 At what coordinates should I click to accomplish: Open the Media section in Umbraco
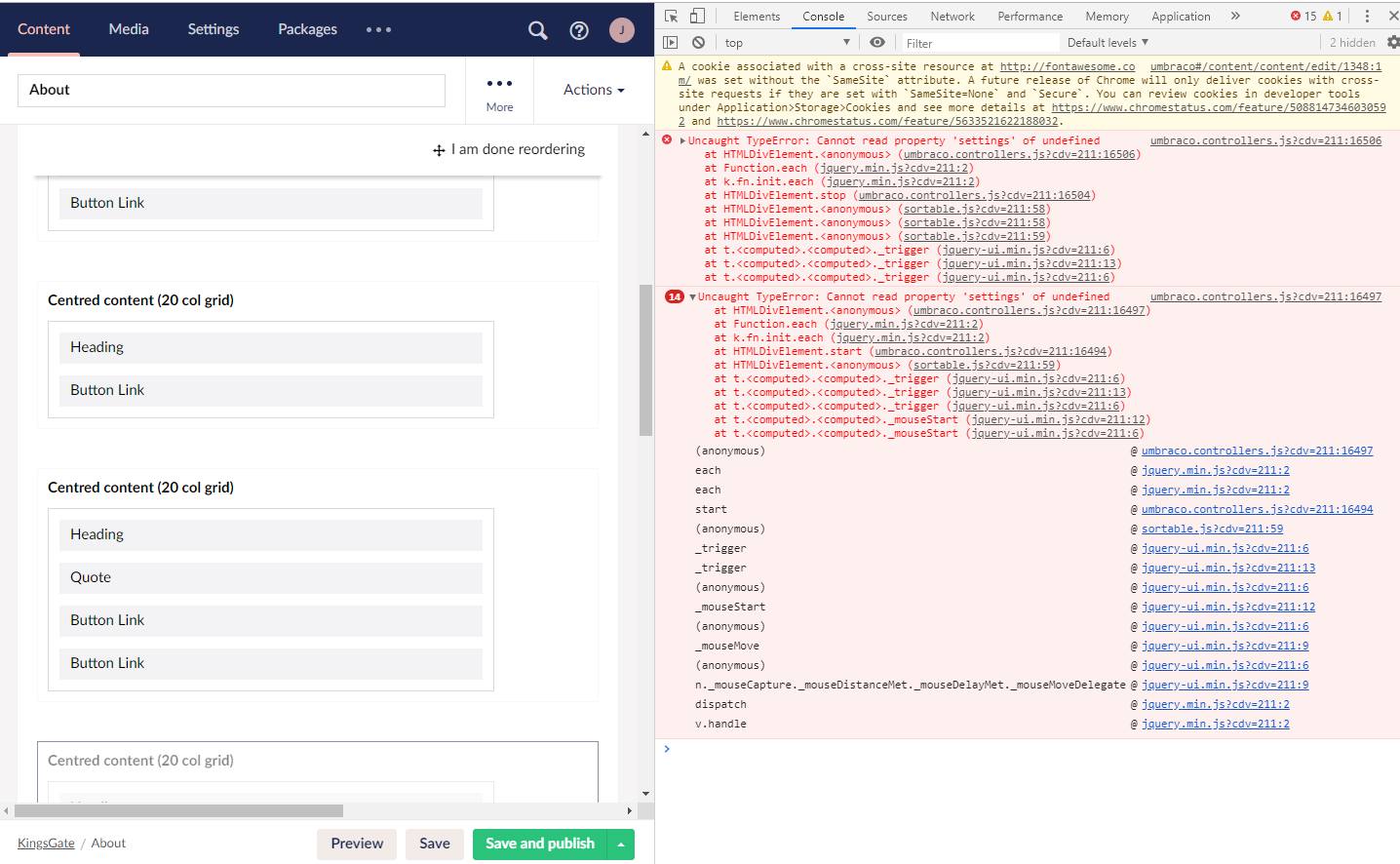tap(128, 29)
